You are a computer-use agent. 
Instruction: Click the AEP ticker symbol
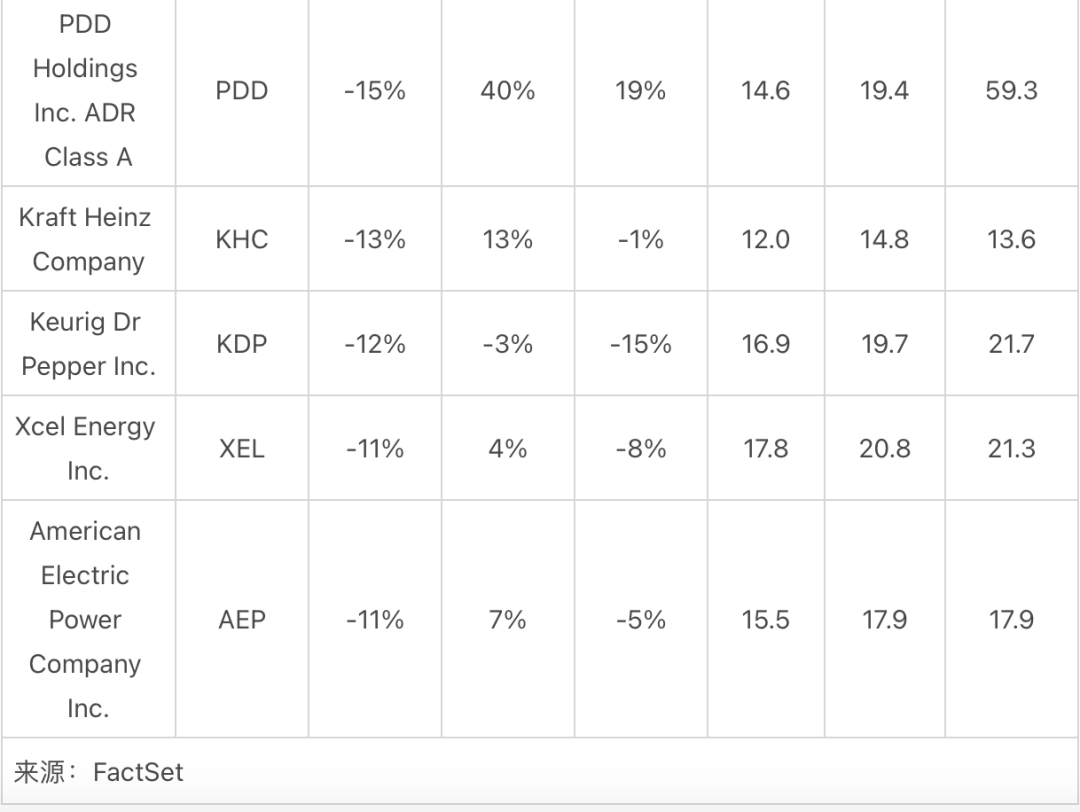242,620
